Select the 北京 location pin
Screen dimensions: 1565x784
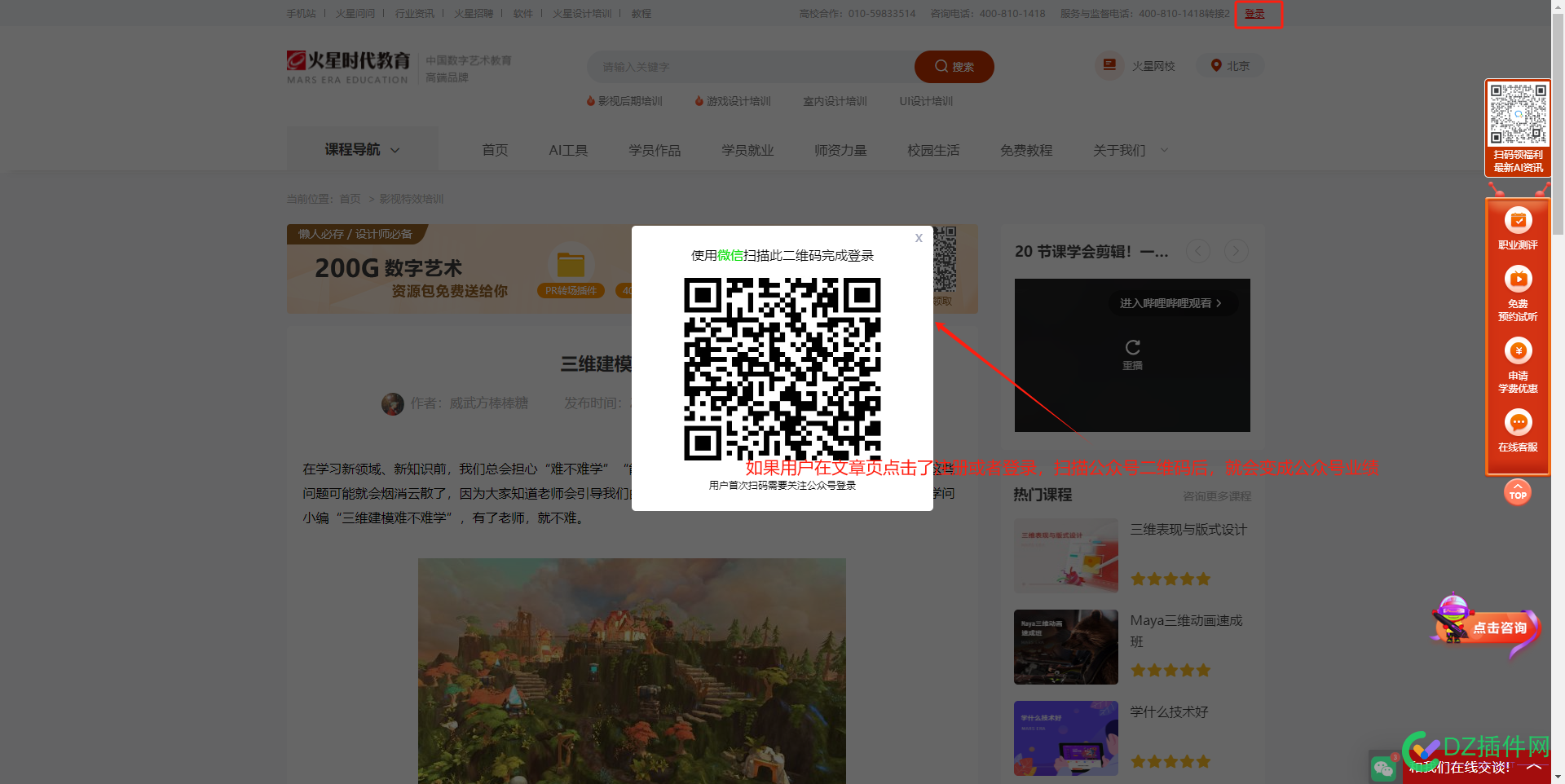tap(1230, 65)
